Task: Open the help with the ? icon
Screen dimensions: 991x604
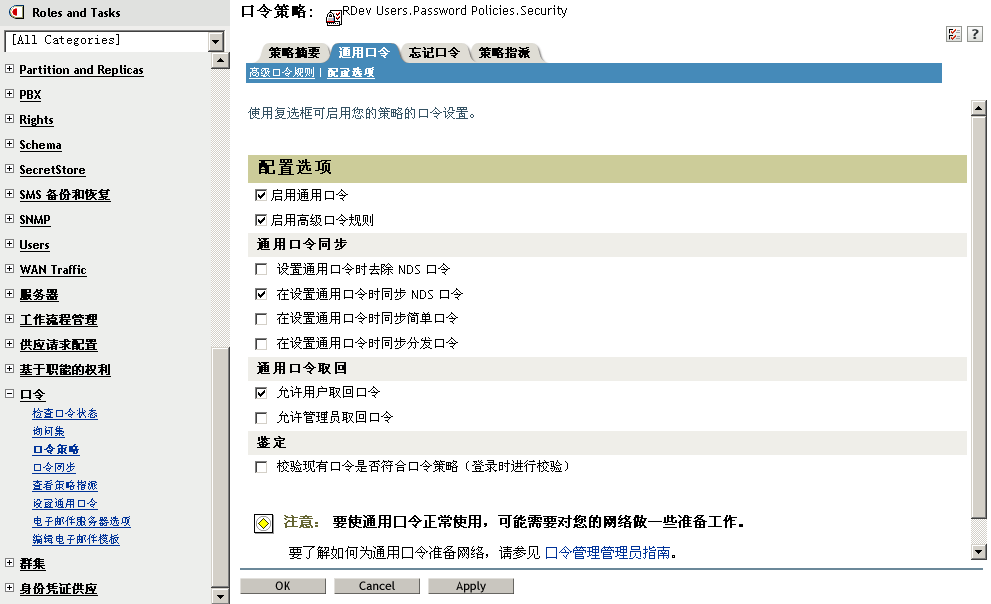Action: [x=975, y=33]
